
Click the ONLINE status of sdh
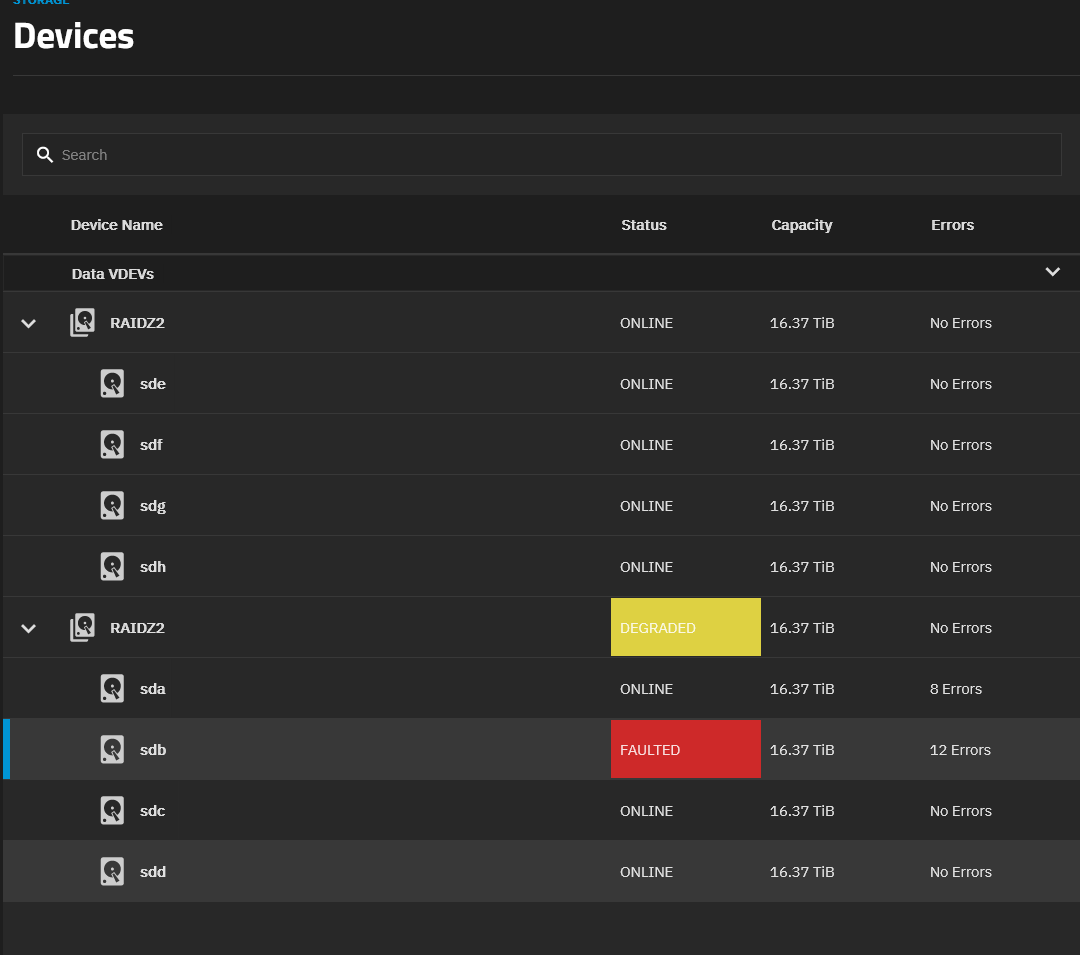(x=646, y=567)
